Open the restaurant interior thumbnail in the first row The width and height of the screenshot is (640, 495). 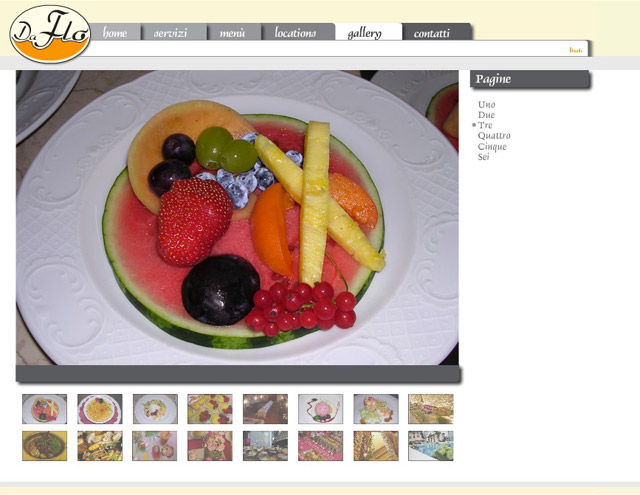265,409
